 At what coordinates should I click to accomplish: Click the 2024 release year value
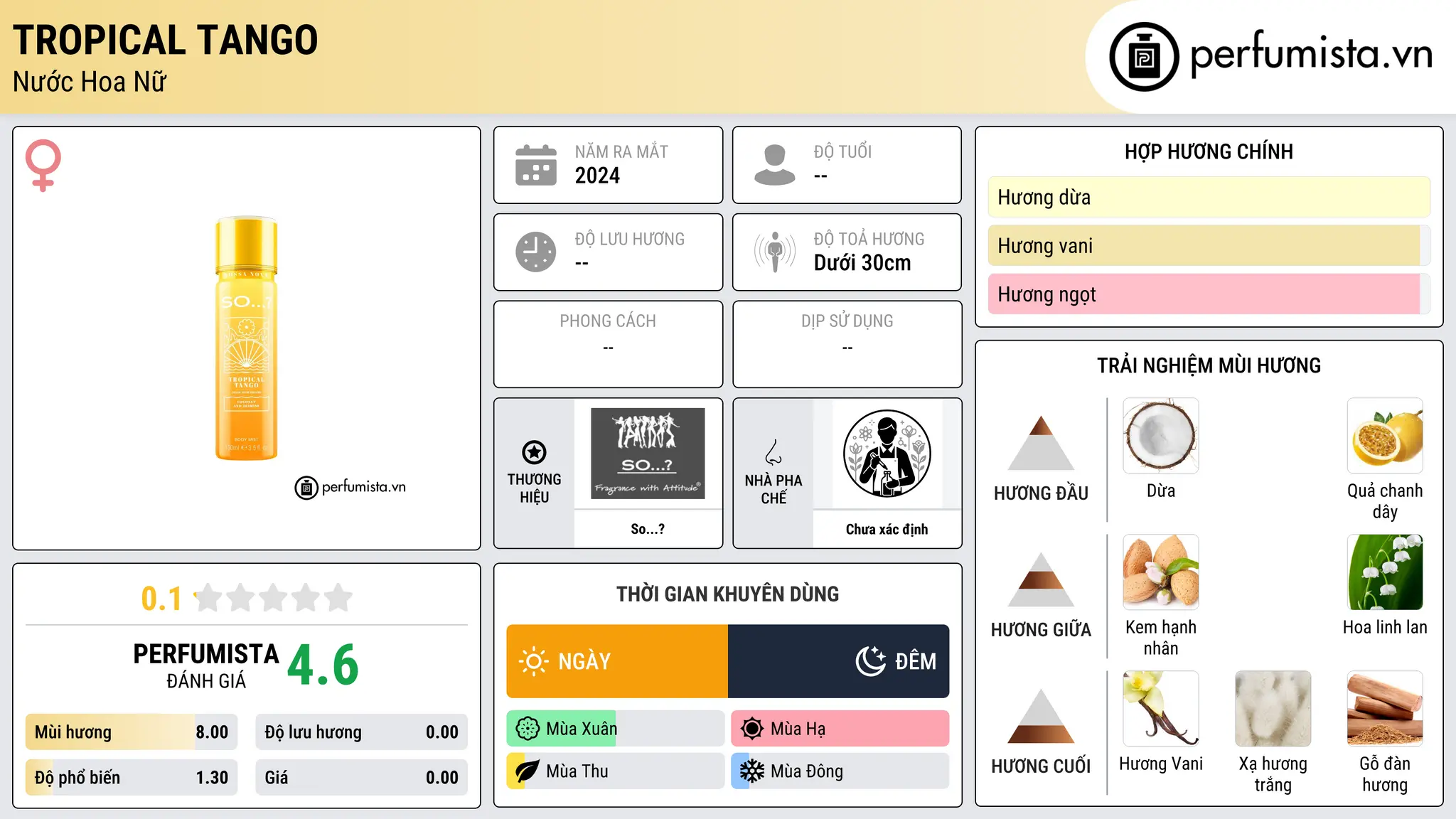[597, 176]
